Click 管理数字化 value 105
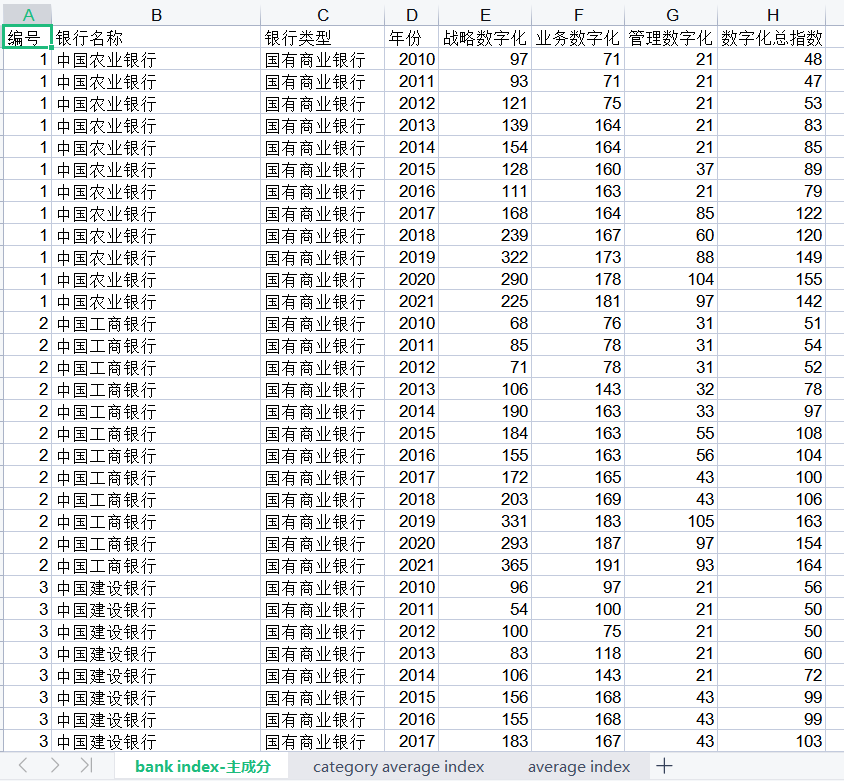Image resolution: width=844 pixels, height=781 pixels. tap(671, 522)
